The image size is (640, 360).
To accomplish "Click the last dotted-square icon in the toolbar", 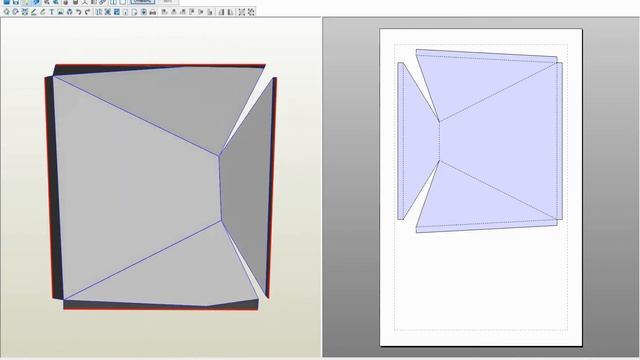I will point(251,12).
